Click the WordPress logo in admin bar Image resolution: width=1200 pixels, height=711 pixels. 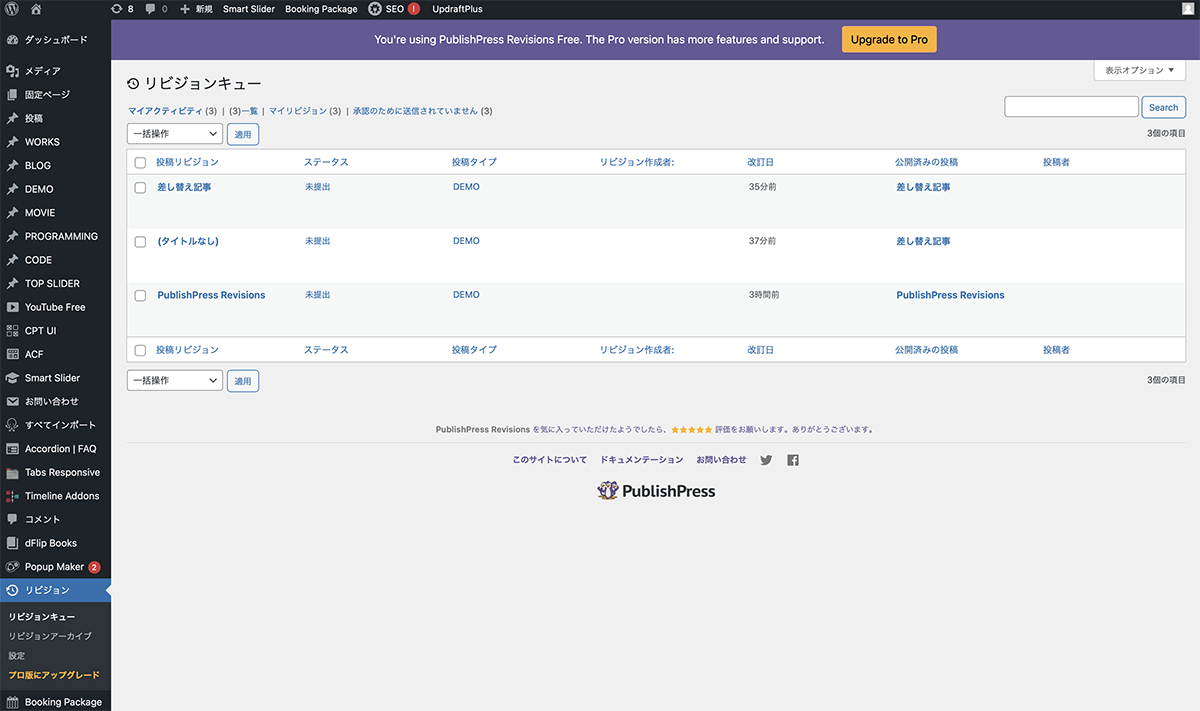pyautogui.click(x=12, y=9)
